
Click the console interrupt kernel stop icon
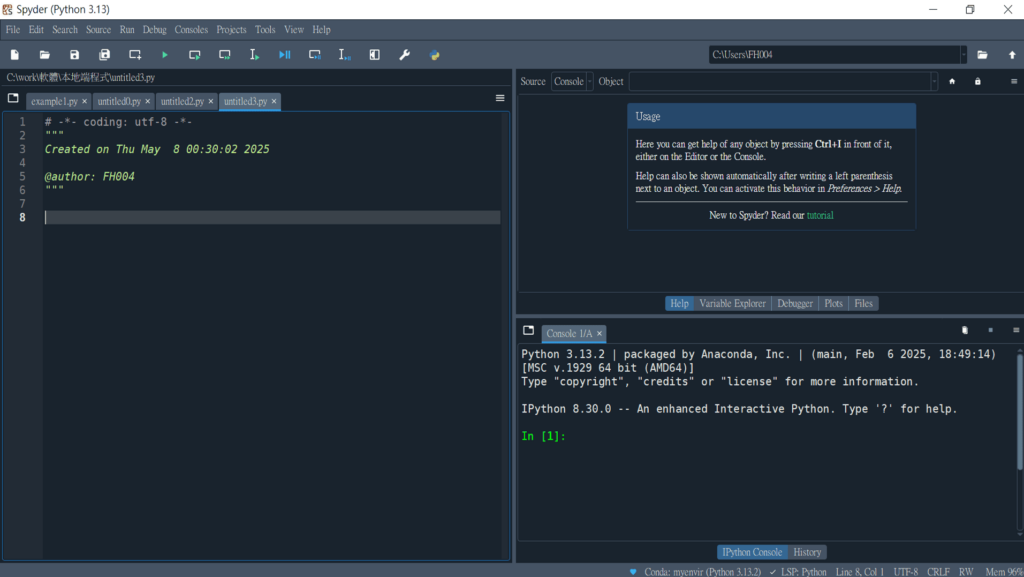[990, 330]
